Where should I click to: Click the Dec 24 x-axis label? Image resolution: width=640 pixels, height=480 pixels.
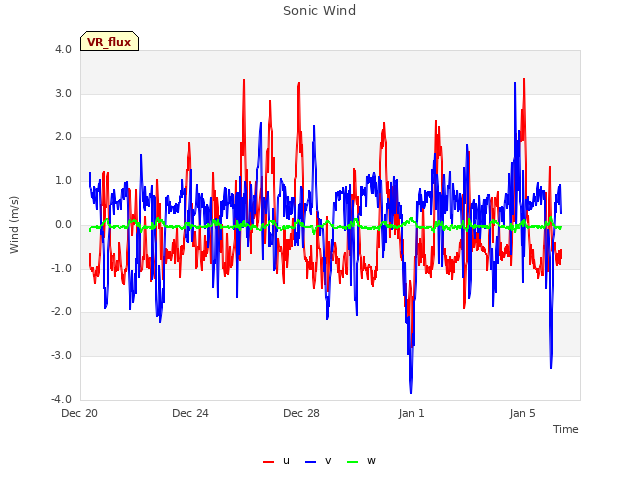[190, 413]
